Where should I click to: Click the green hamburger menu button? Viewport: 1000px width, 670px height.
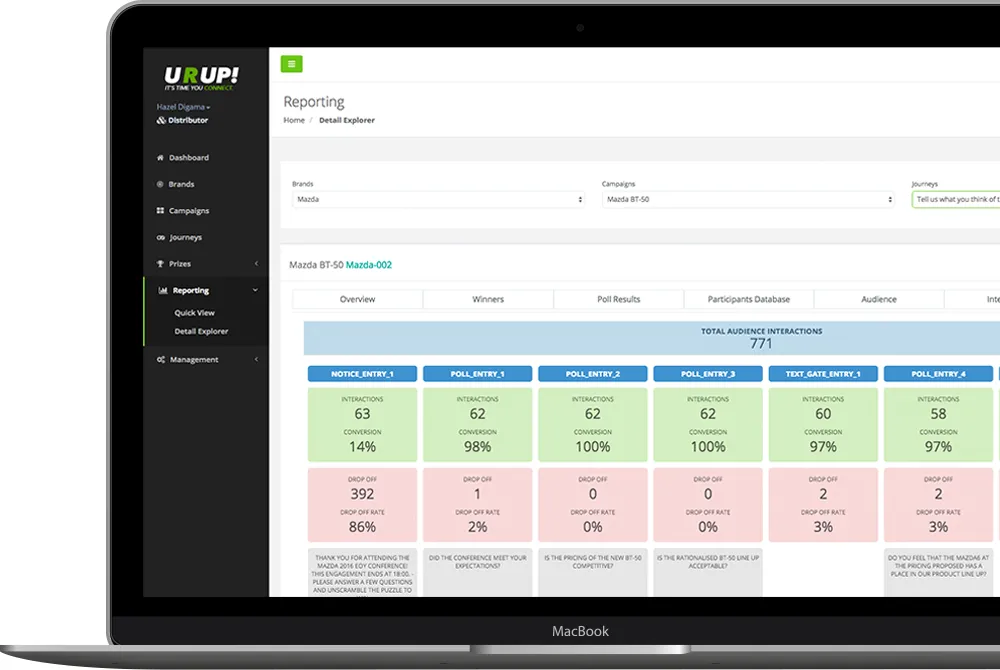291,64
